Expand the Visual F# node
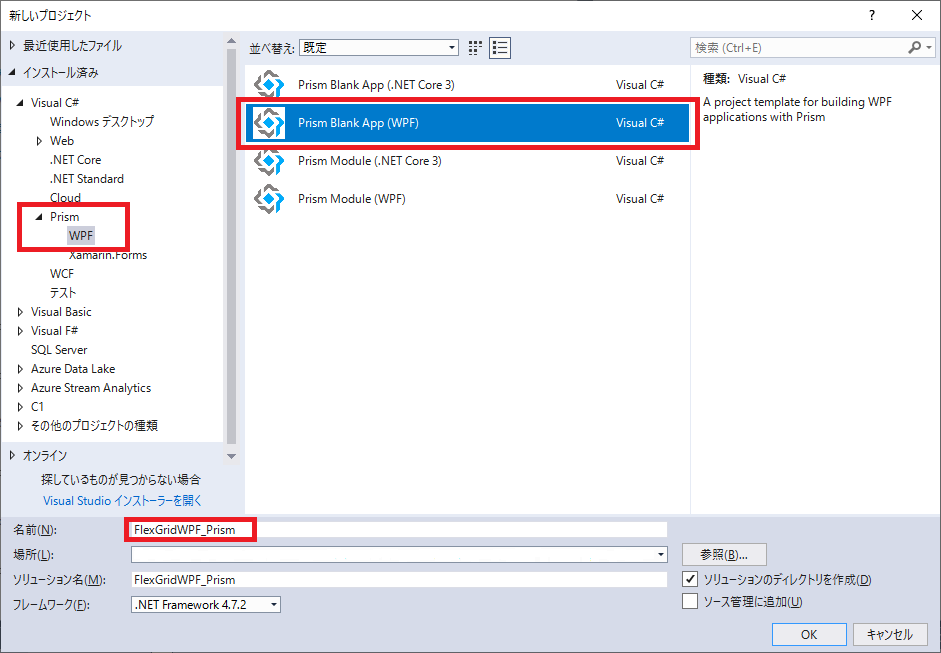Image resolution: width=941 pixels, height=653 pixels. 20,331
